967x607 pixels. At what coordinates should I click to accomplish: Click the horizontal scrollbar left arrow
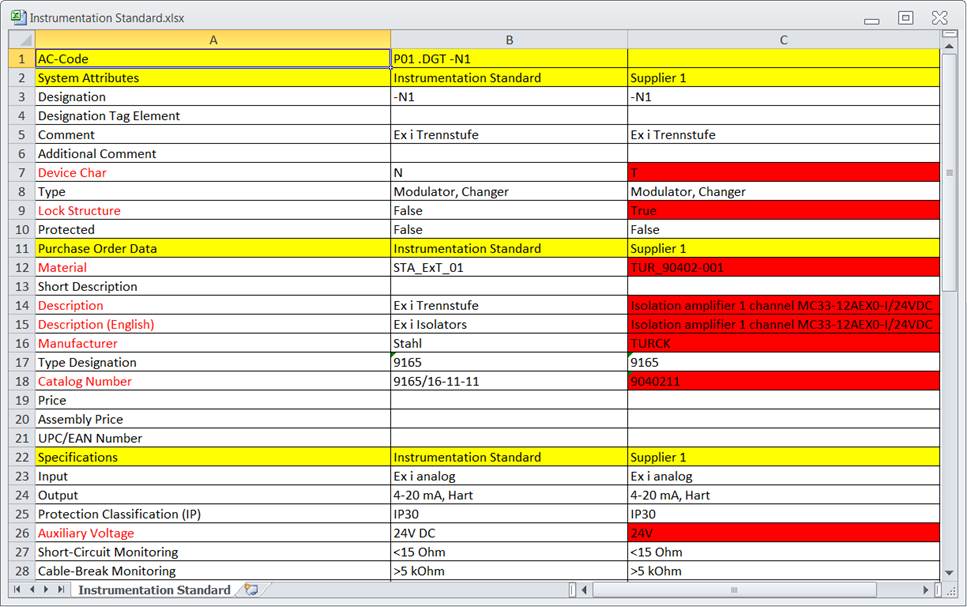(x=585, y=590)
